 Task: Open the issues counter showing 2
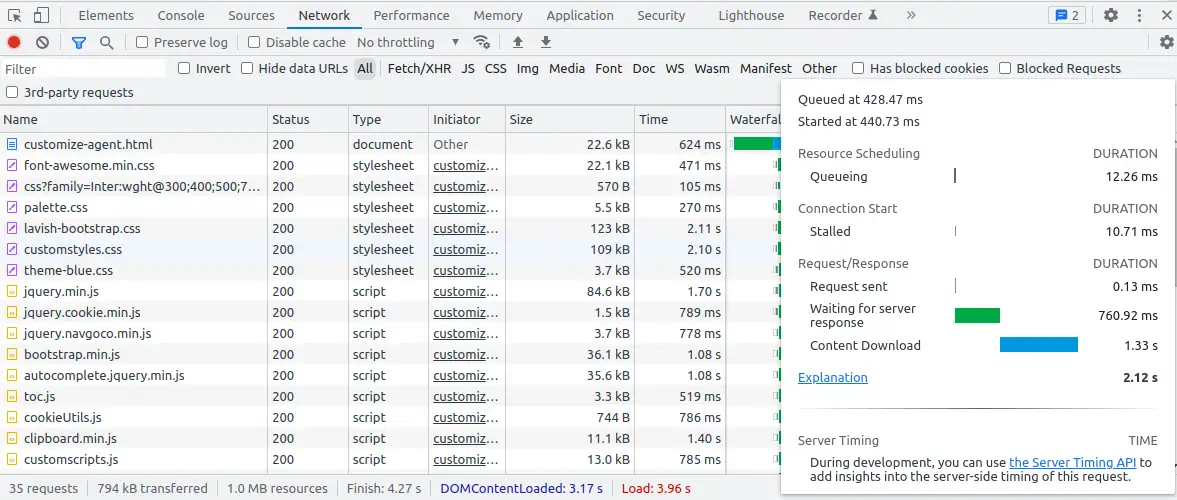(1067, 15)
